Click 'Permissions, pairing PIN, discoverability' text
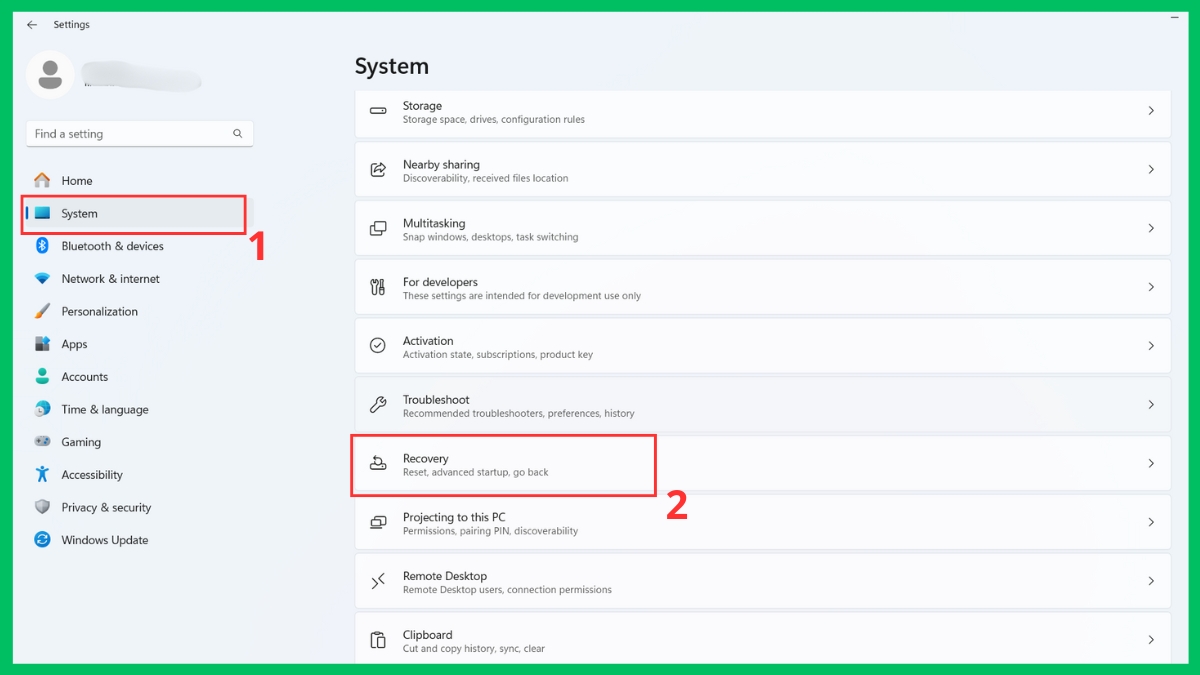 [490, 531]
